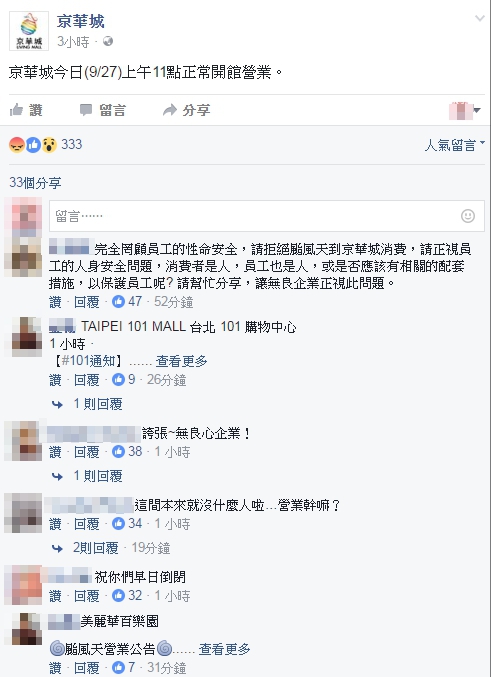The width and height of the screenshot is (491, 677).
Task: Expand 1 則回覆 under the TAIPEI 101 comment
Action: click(x=98, y=404)
